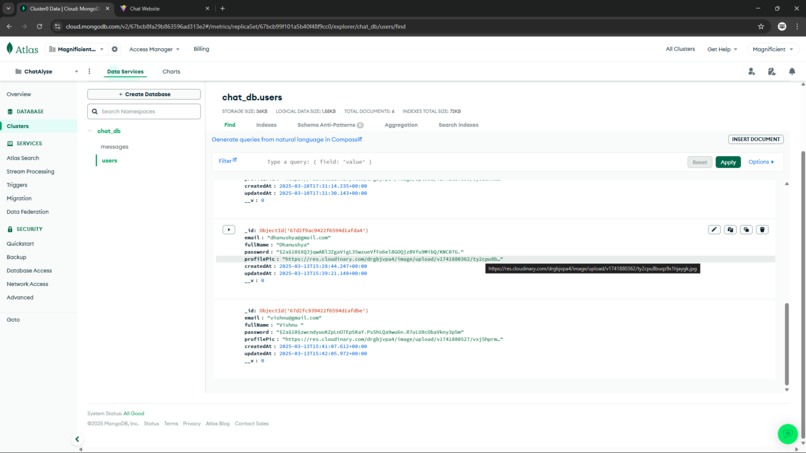Viewport: 806px width, 453px height.
Task: Expand the dhanushya document fields
Action: click(x=229, y=230)
